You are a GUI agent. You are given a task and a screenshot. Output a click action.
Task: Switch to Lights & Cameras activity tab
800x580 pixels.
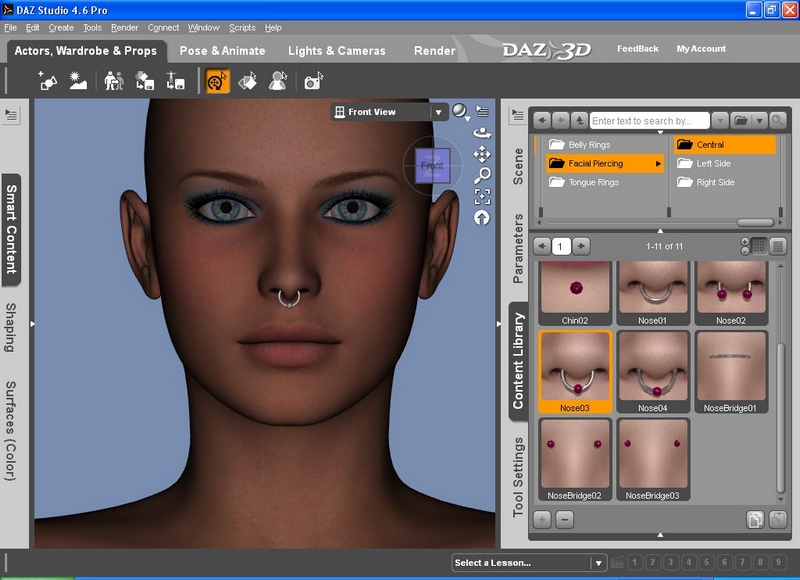(337, 51)
